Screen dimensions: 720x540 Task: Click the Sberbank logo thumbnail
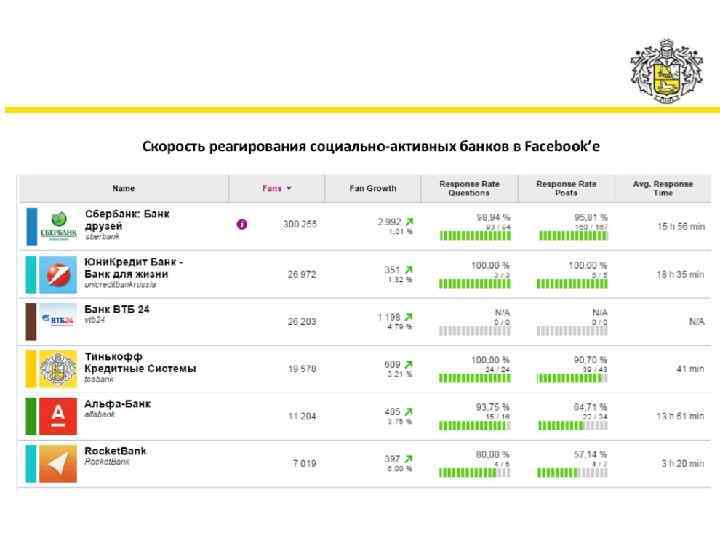pyautogui.click(x=58, y=226)
